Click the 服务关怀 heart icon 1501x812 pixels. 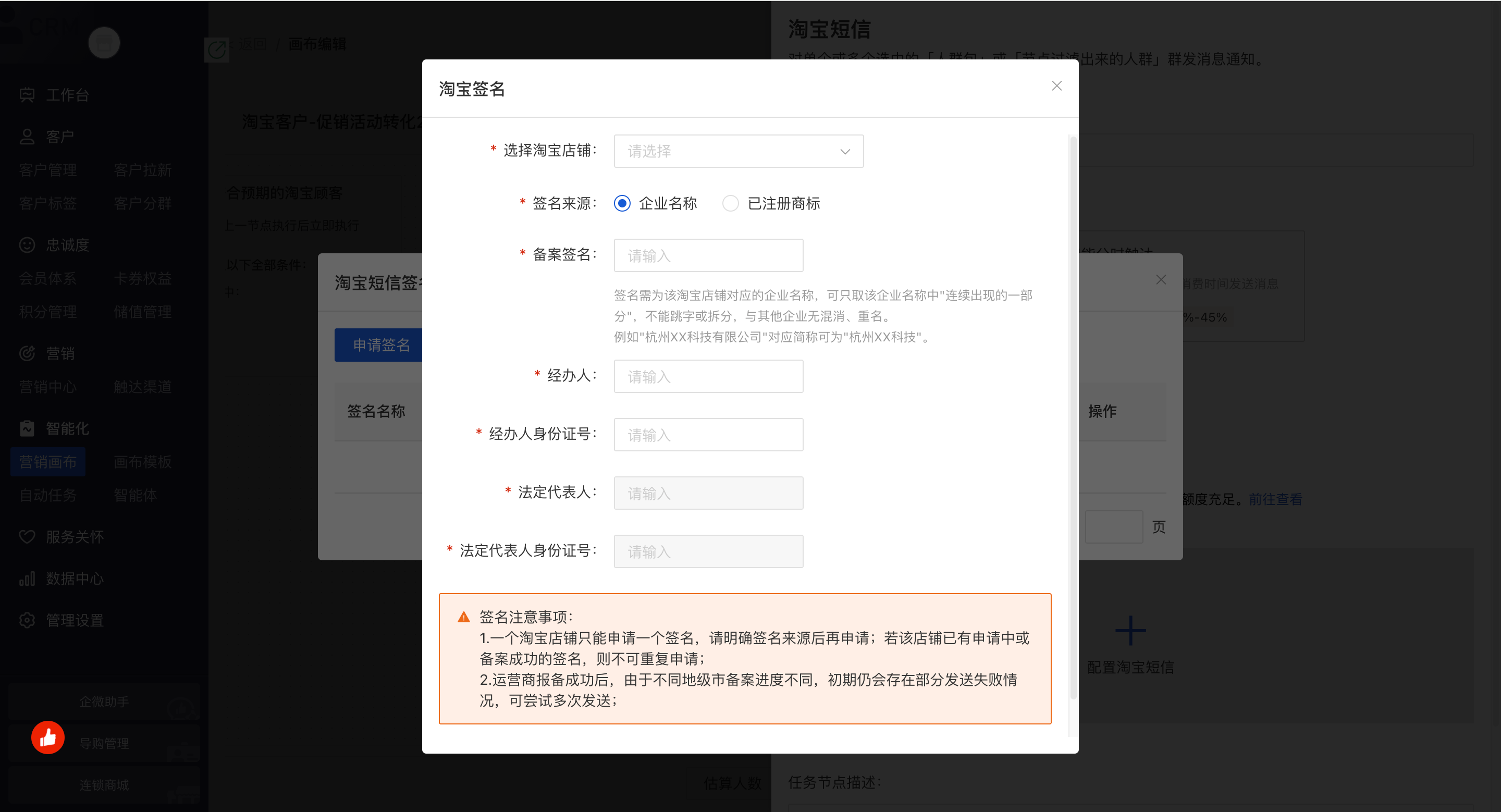[27, 537]
